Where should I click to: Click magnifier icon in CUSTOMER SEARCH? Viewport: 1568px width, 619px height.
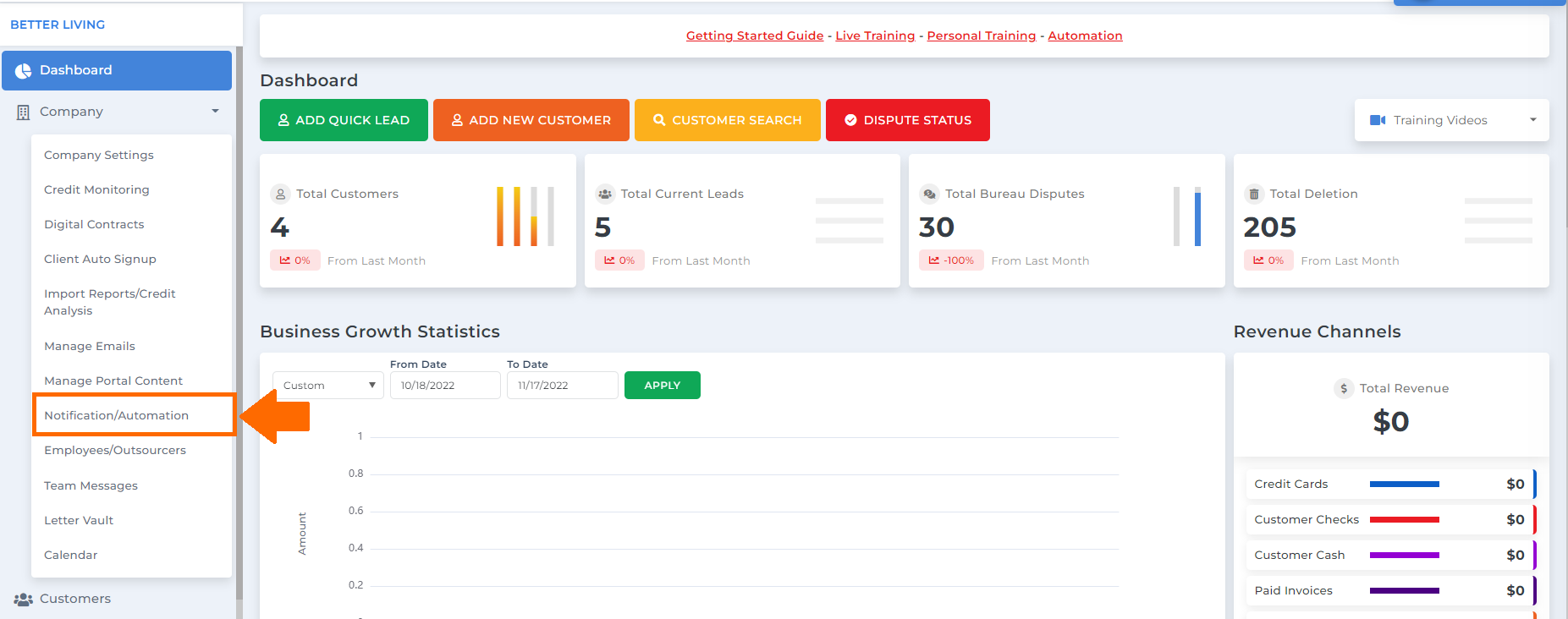pyautogui.click(x=659, y=120)
